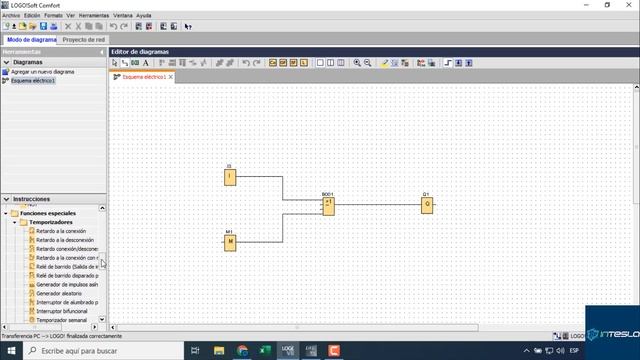640x360 pixels.
Task: Select the I input block on canvas
Action: click(230, 177)
